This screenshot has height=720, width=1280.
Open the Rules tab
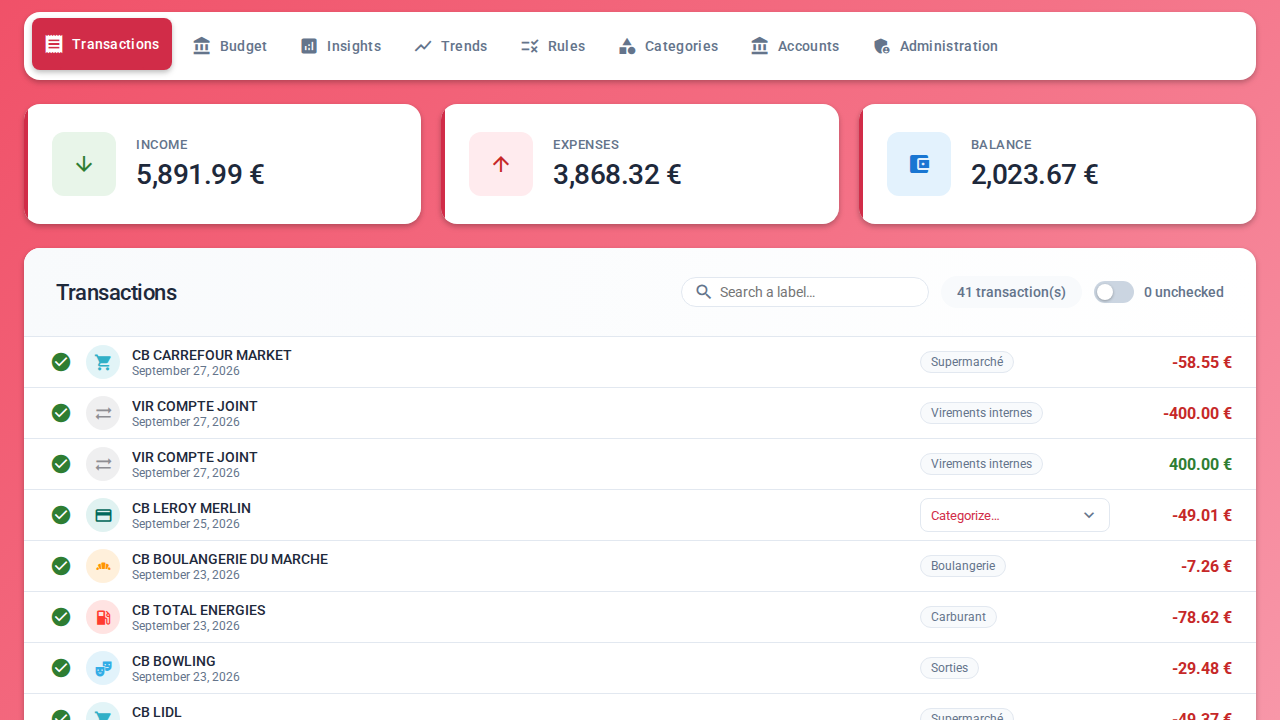[x=553, y=46]
